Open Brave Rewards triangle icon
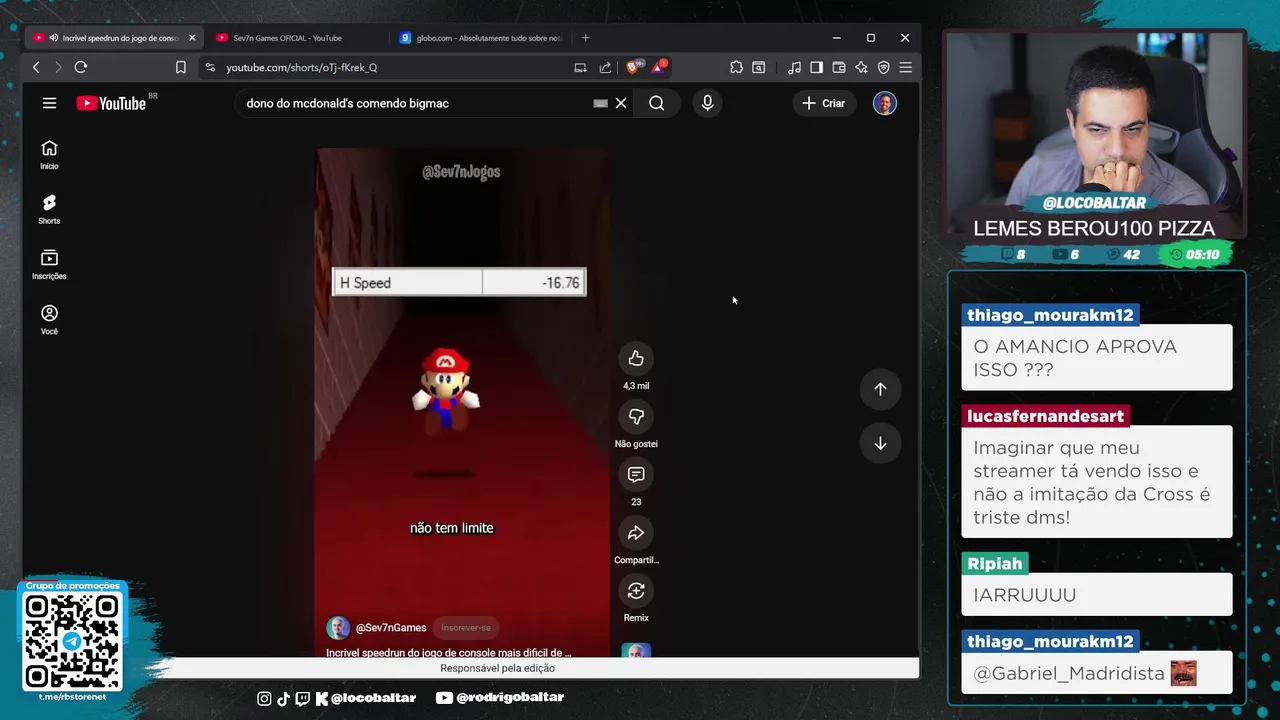This screenshot has height=720, width=1280. 658,67
